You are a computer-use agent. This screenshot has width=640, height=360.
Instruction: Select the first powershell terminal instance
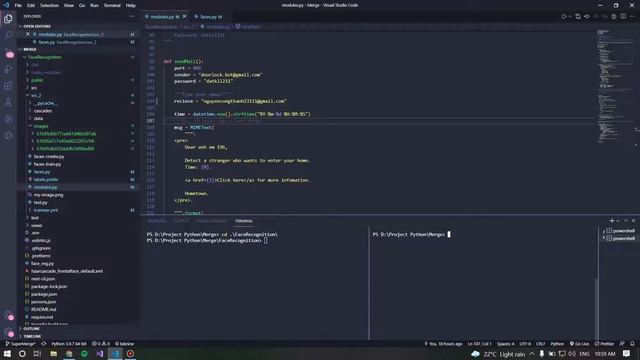coord(620,231)
